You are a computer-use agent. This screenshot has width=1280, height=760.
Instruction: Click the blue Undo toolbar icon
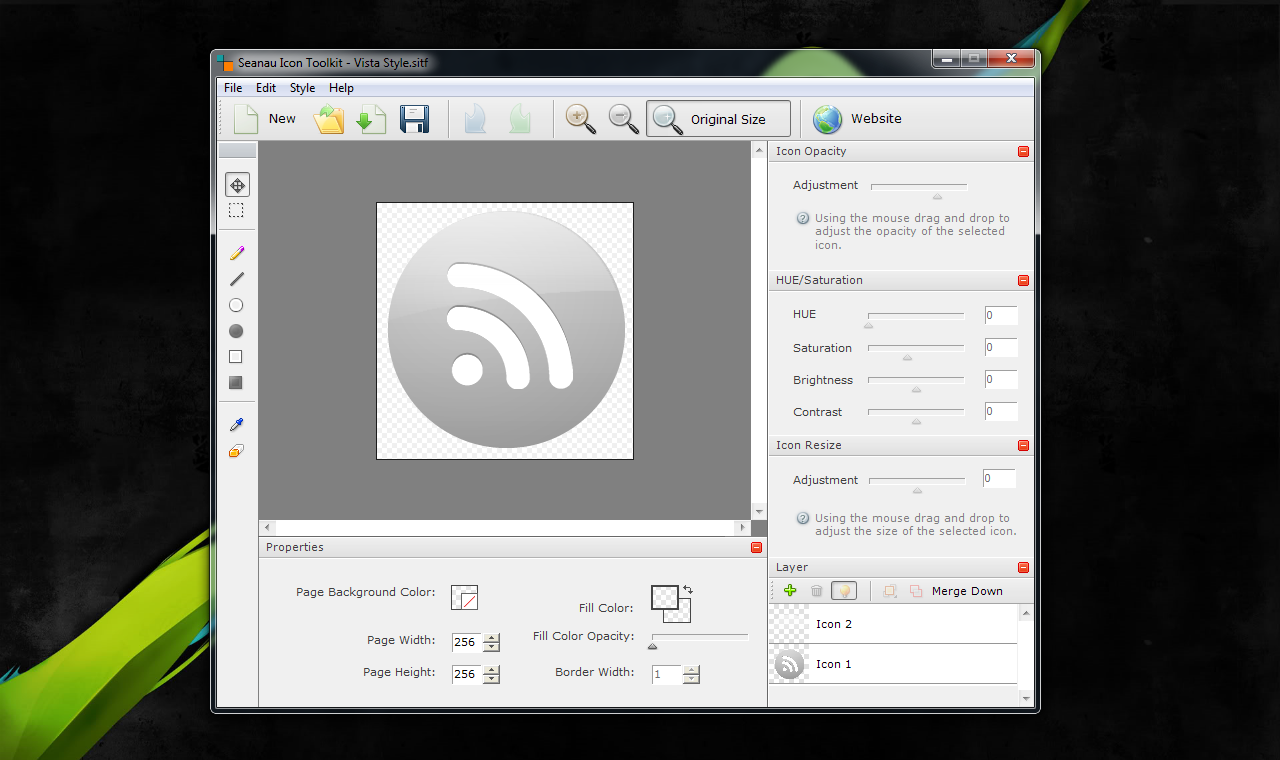[x=476, y=119]
